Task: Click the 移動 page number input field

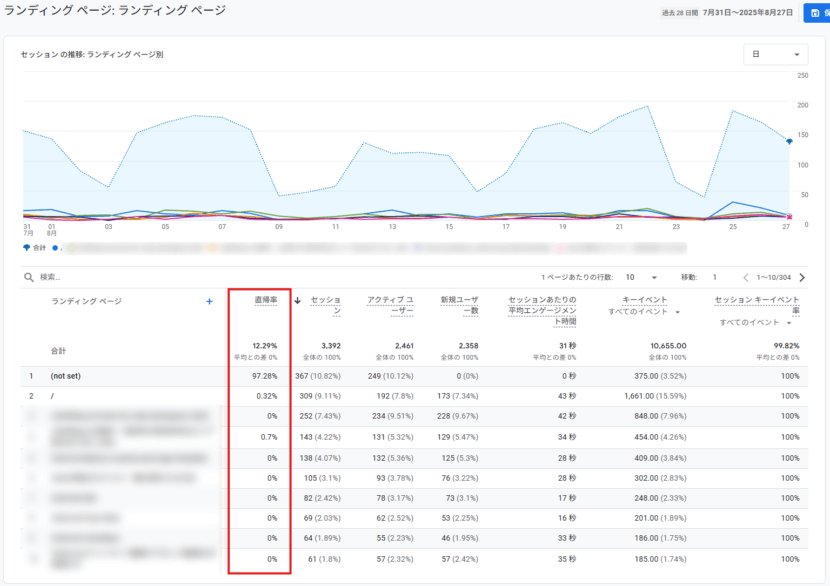Action: [x=715, y=277]
